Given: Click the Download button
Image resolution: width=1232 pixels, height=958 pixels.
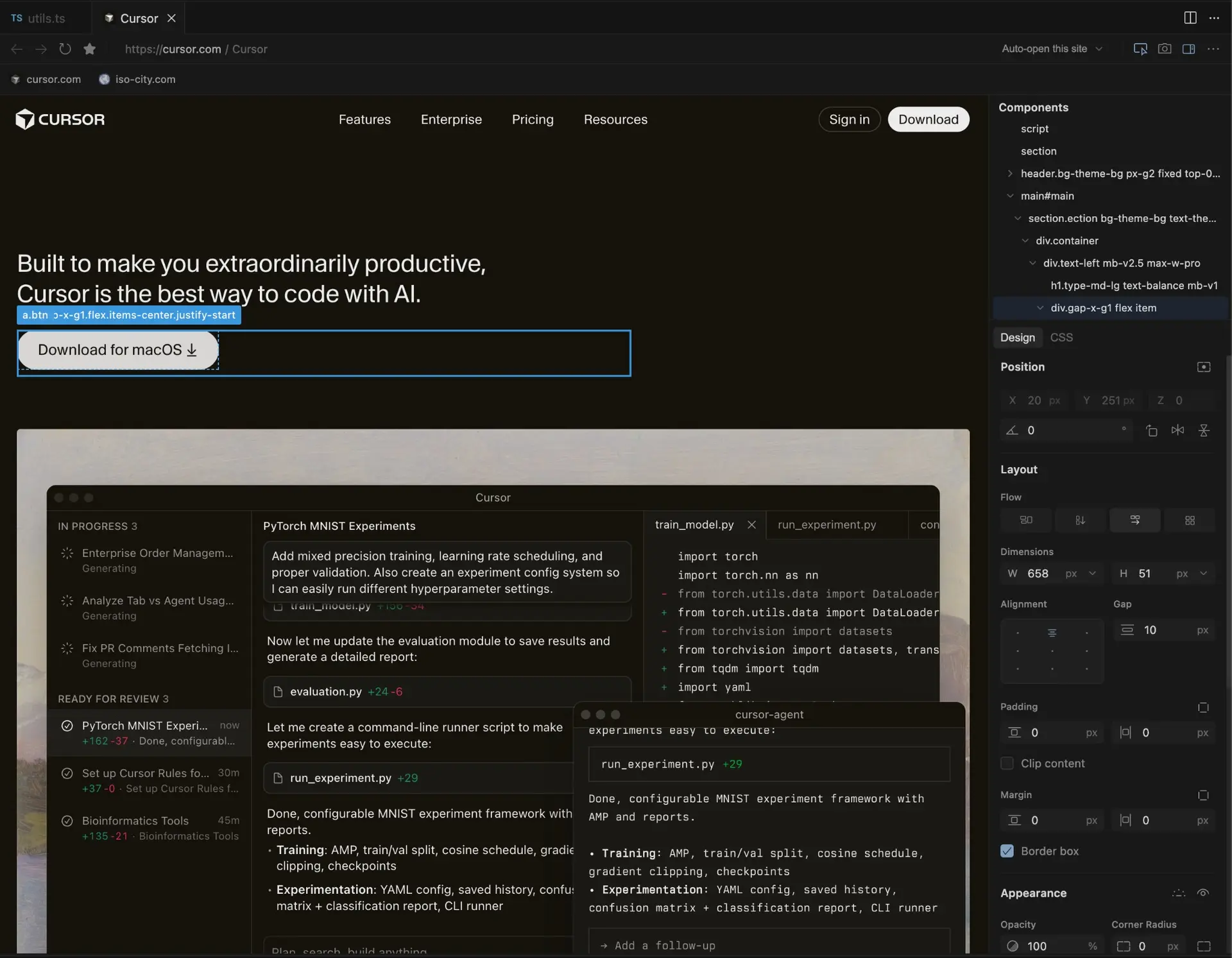Looking at the screenshot, I should 928,119.
